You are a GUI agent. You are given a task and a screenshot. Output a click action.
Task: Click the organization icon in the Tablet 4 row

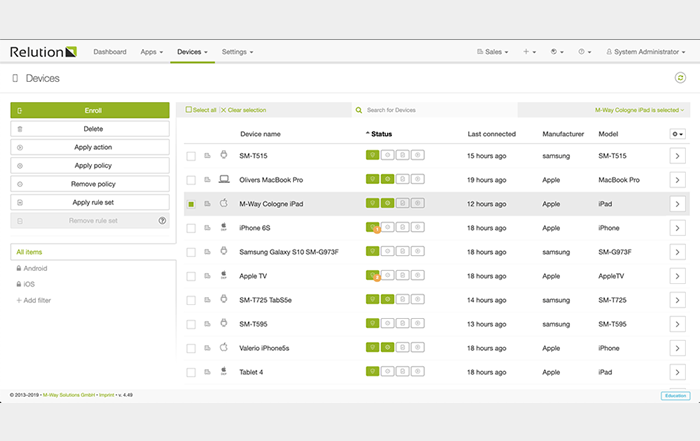coord(208,372)
